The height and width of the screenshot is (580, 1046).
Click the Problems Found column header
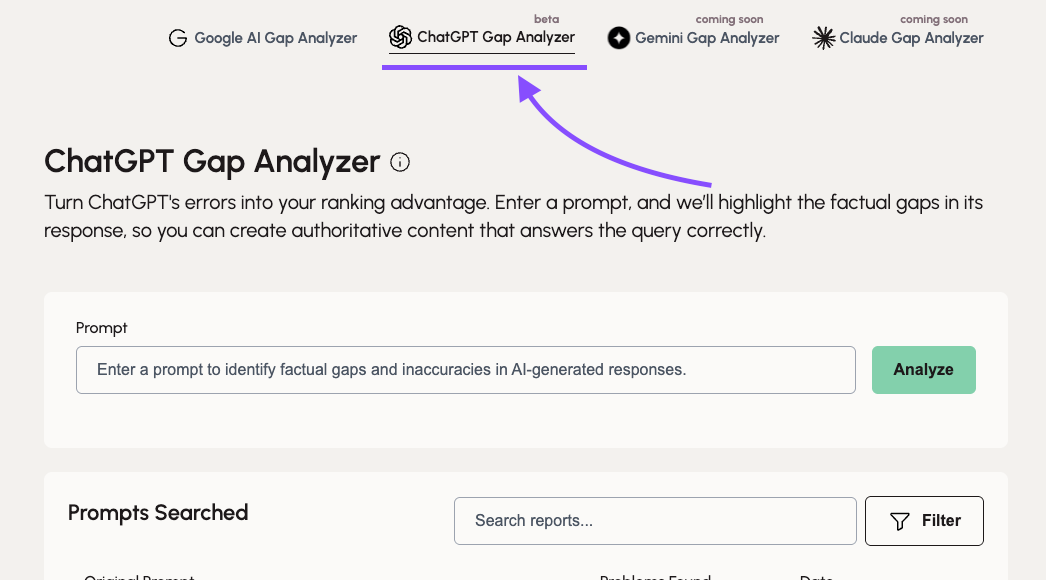pos(655,576)
